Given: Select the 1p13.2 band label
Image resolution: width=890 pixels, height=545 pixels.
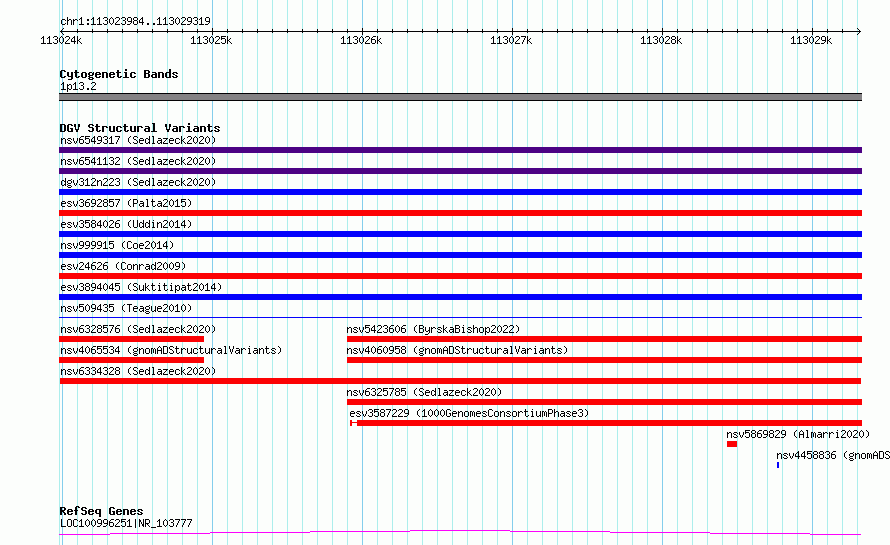Looking at the screenshot, I should pyautogui.click(x=78, y=86).
